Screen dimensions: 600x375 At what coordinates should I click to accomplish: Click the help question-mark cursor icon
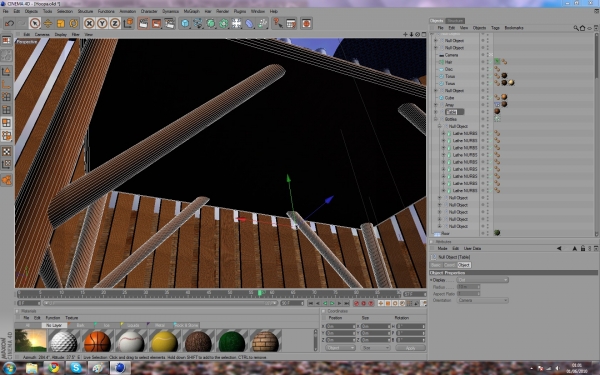[278, 23]
